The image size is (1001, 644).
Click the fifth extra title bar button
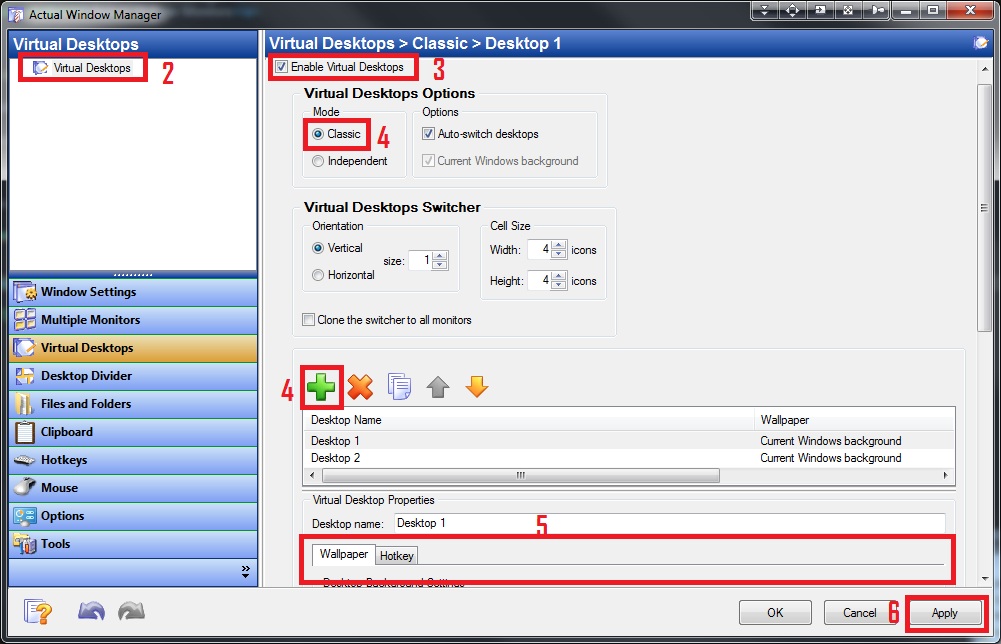(x=876, y=10)
